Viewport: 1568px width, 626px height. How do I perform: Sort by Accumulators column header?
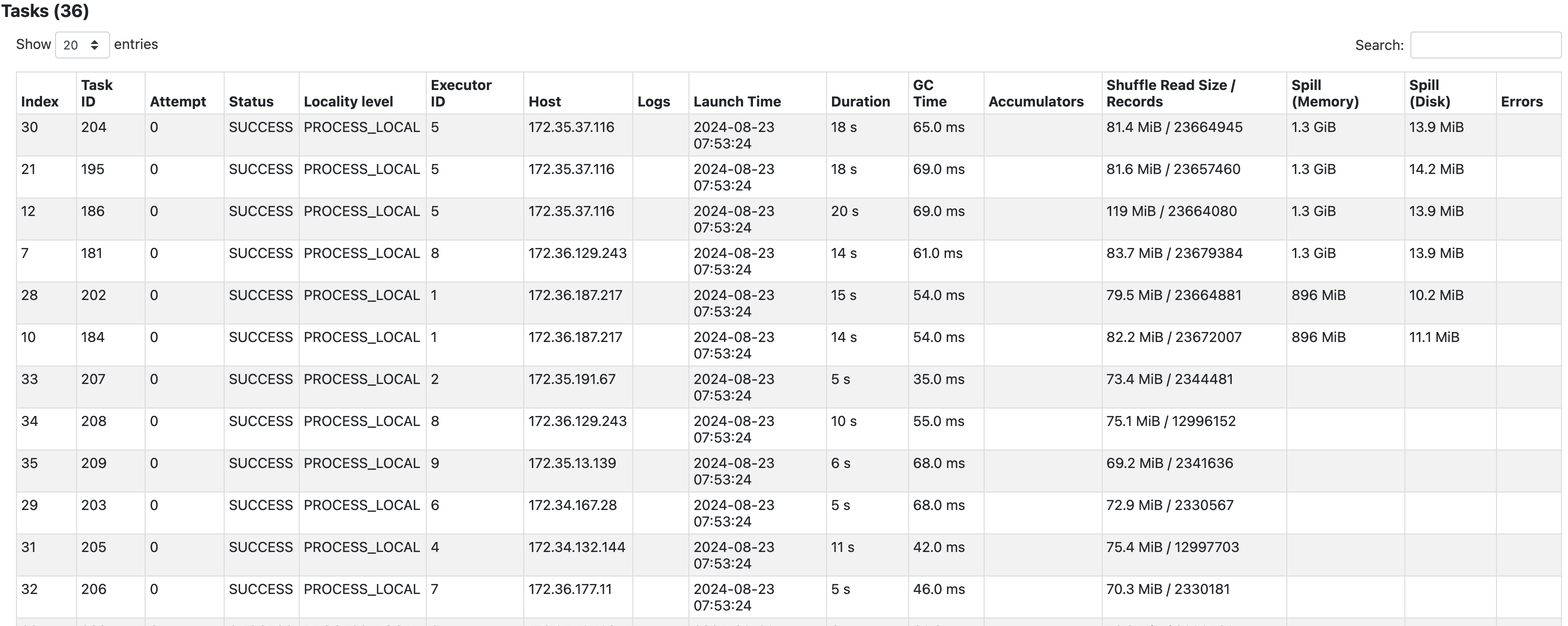coord(1036,101)
